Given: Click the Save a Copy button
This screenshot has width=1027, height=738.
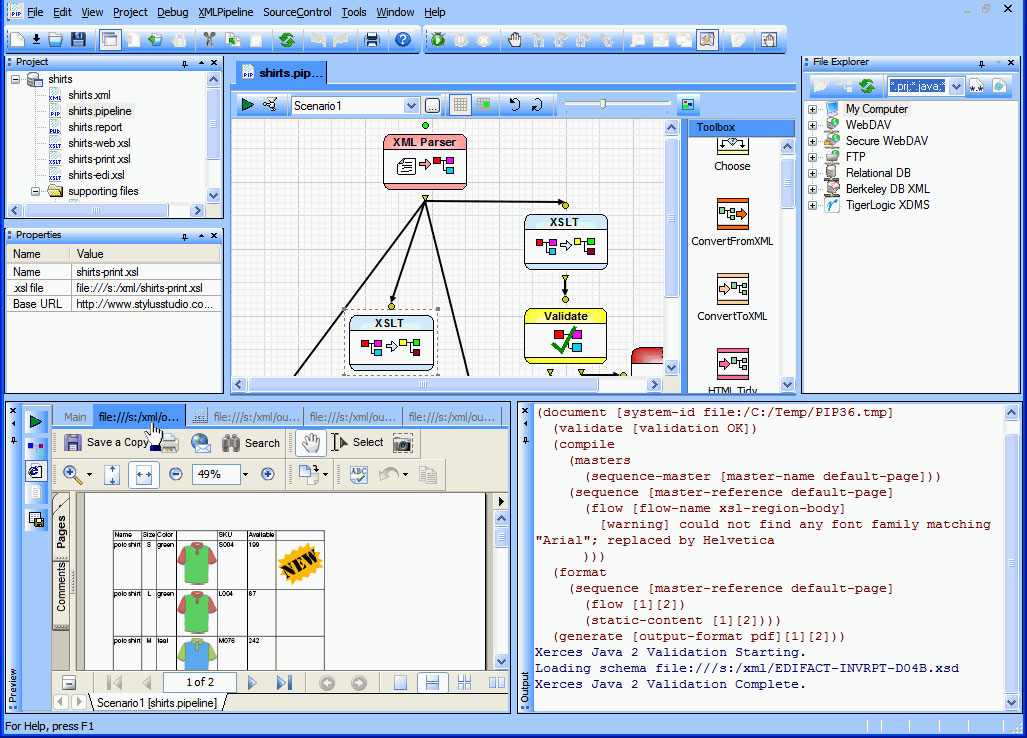Looking at the screenshot, I should 106,443.
